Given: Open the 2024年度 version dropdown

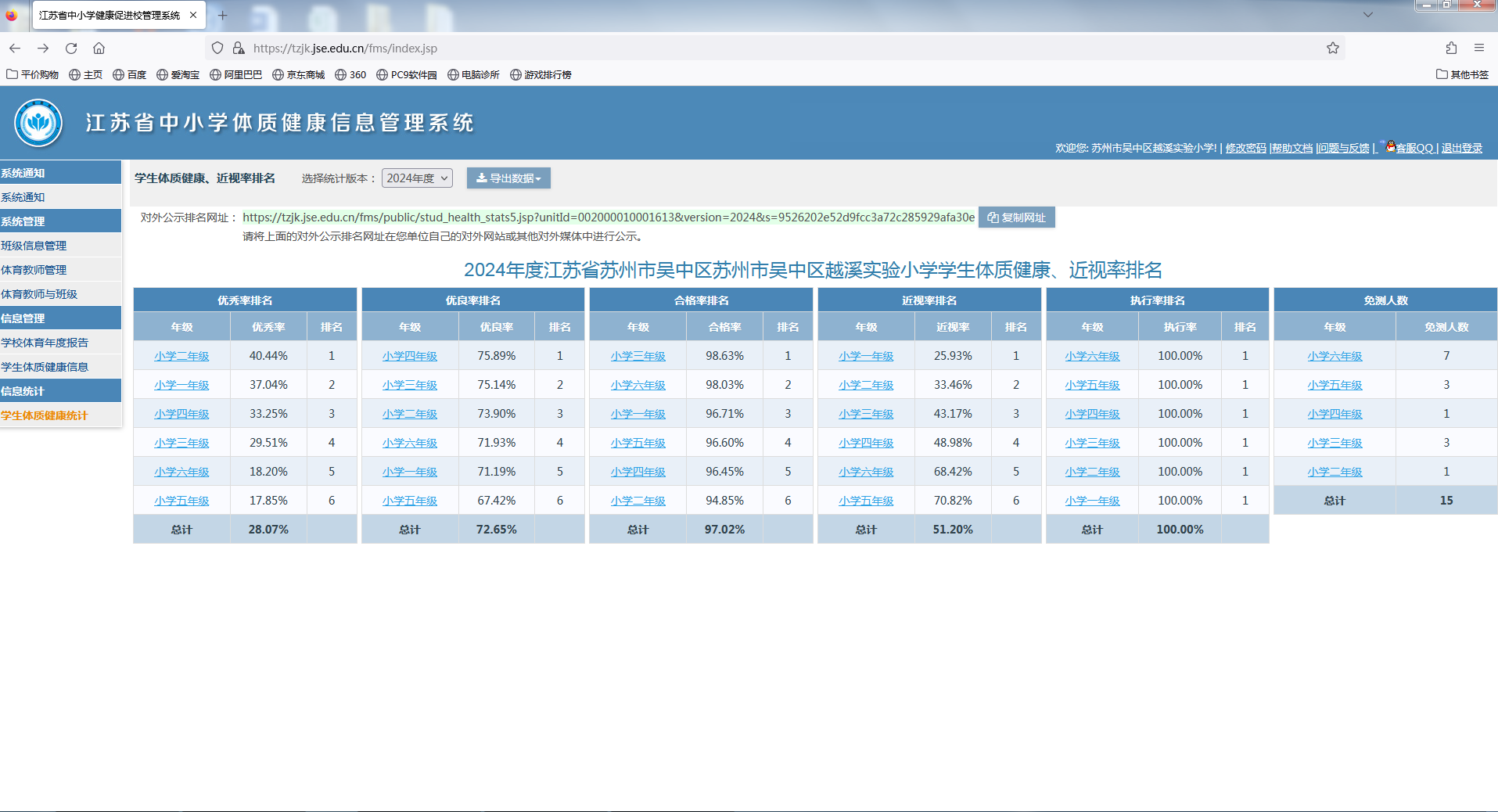Looking at the screenshot, I should pyautogui.click(x=417, y=178).
